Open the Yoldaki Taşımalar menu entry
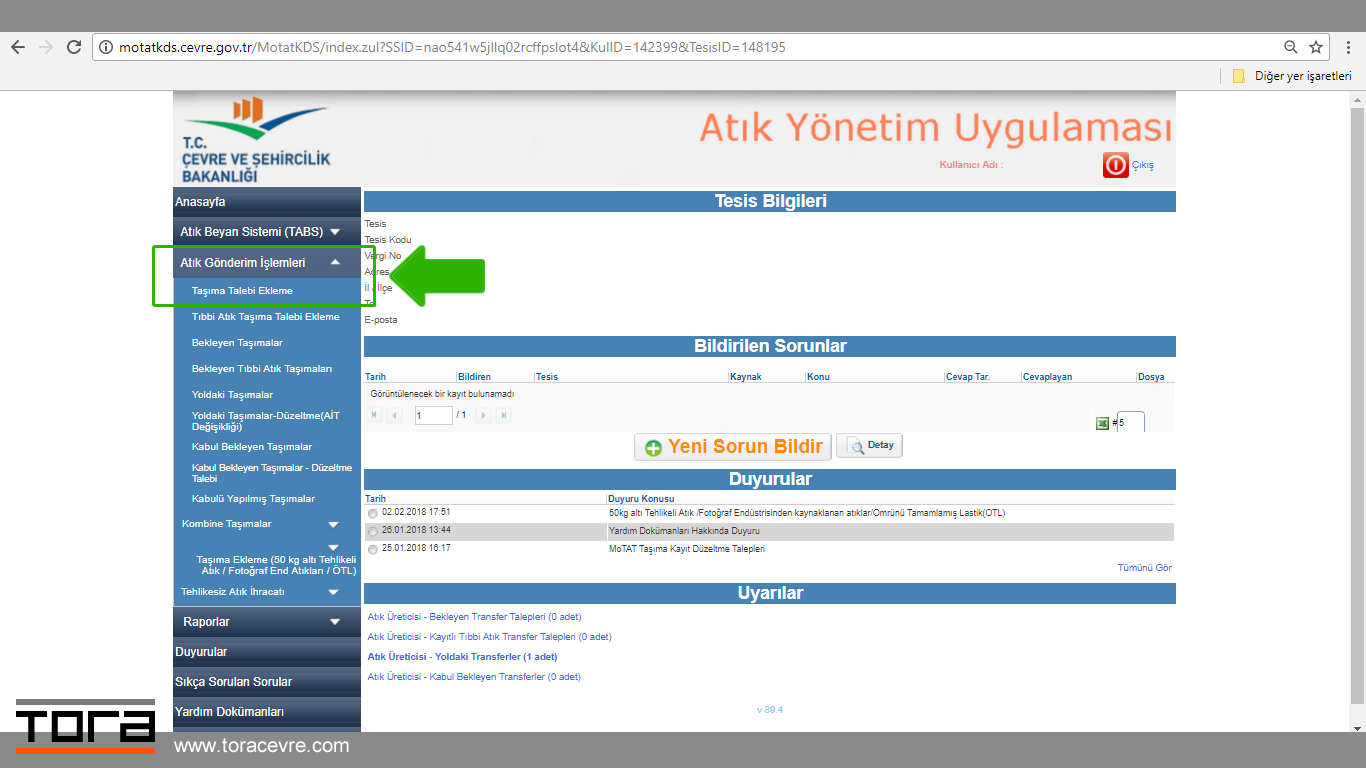Viewport: 1366px width, 768px height. [x=232, y=395]
